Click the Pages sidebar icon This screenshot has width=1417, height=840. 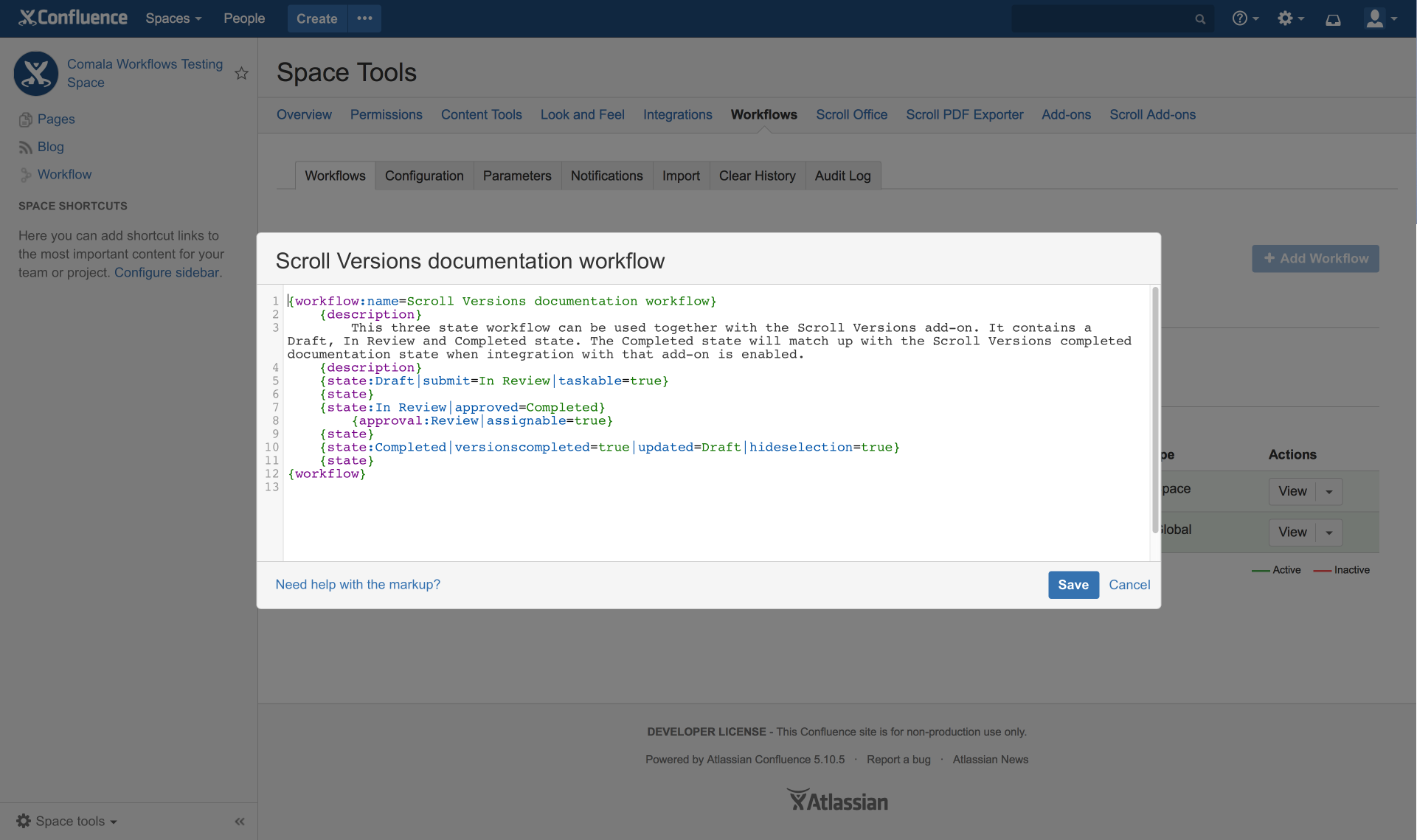click(26, 119)
